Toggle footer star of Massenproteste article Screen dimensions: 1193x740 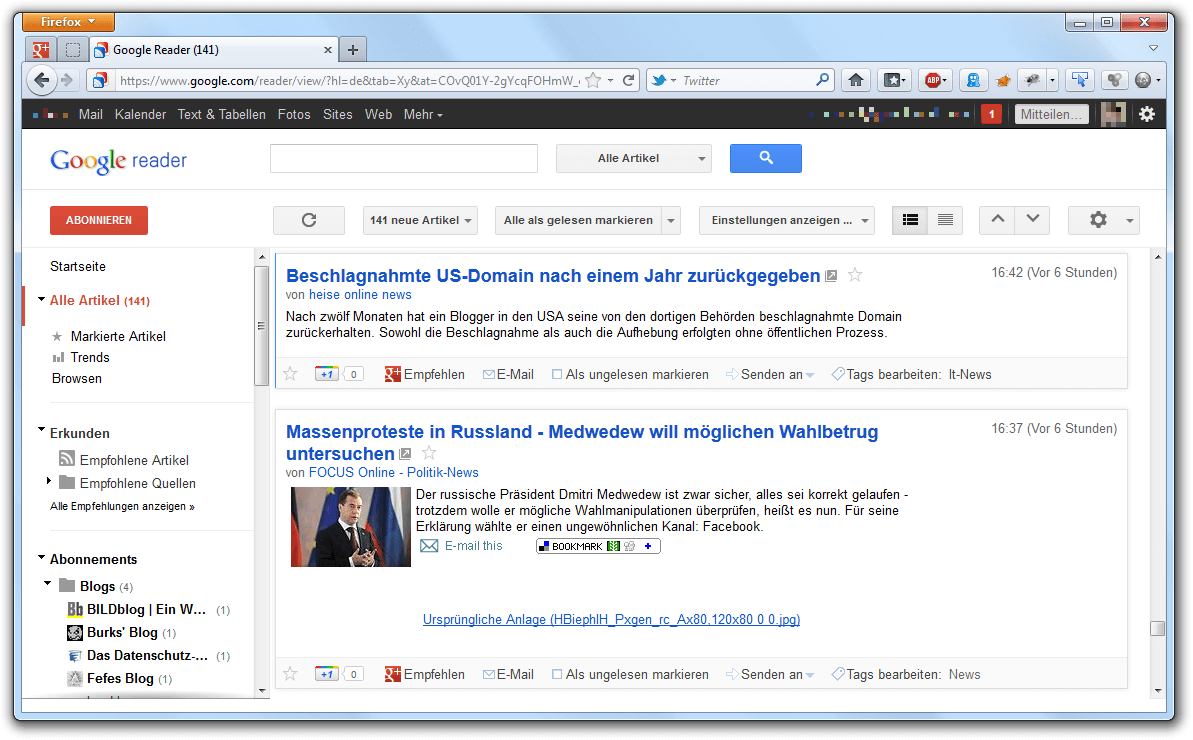coord(291,674)
